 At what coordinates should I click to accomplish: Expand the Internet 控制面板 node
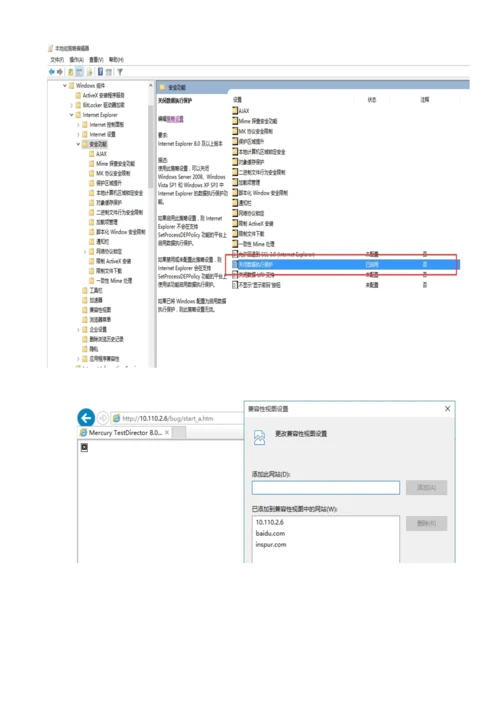[78, 124]
